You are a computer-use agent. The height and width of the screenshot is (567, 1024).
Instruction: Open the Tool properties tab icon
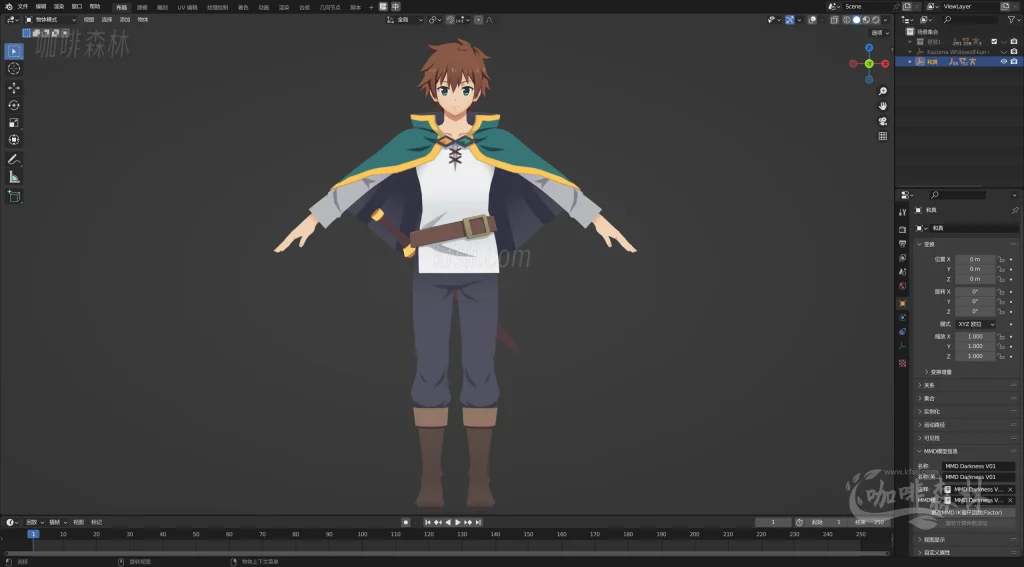tap(903, 212)
